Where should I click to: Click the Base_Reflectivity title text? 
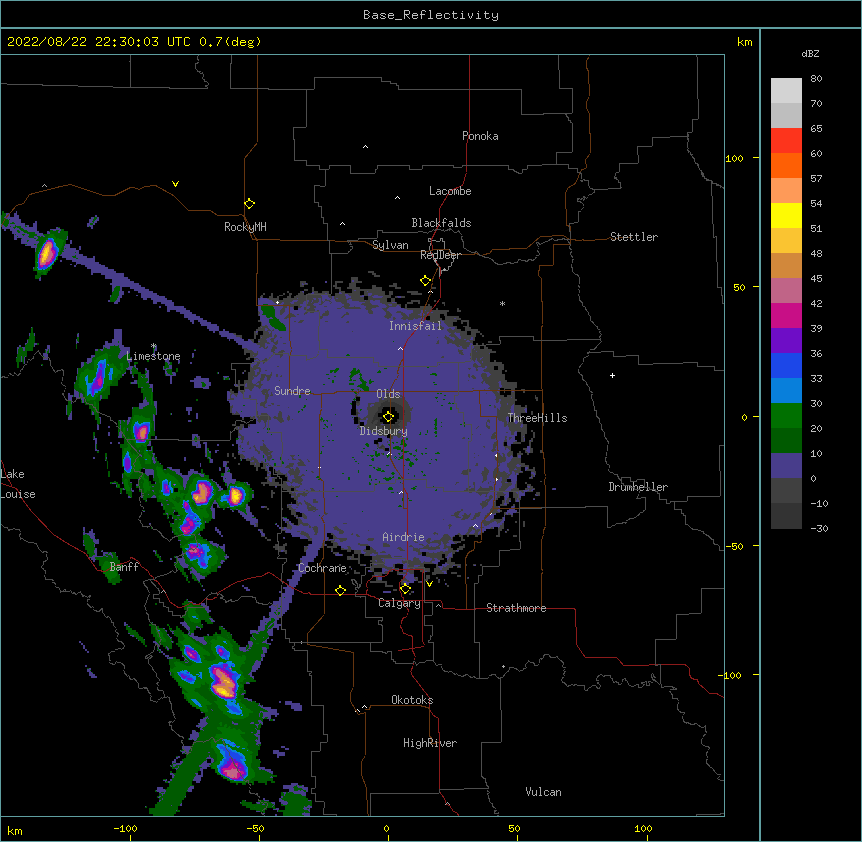(431, 15)
